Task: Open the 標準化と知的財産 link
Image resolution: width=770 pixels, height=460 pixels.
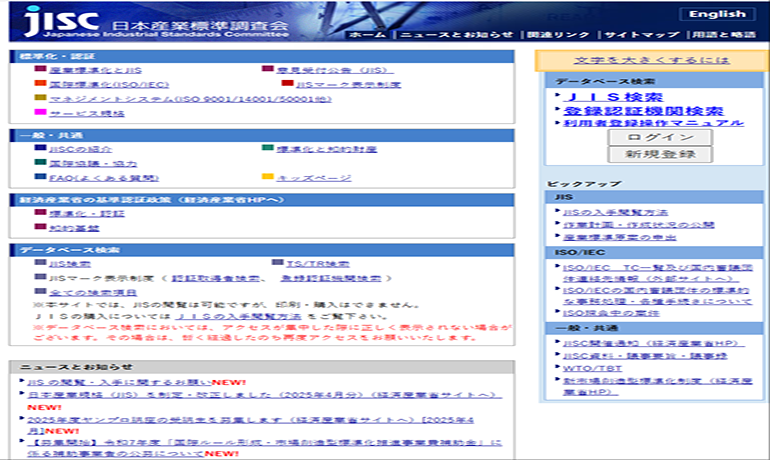Action: [x=327, y=149]
